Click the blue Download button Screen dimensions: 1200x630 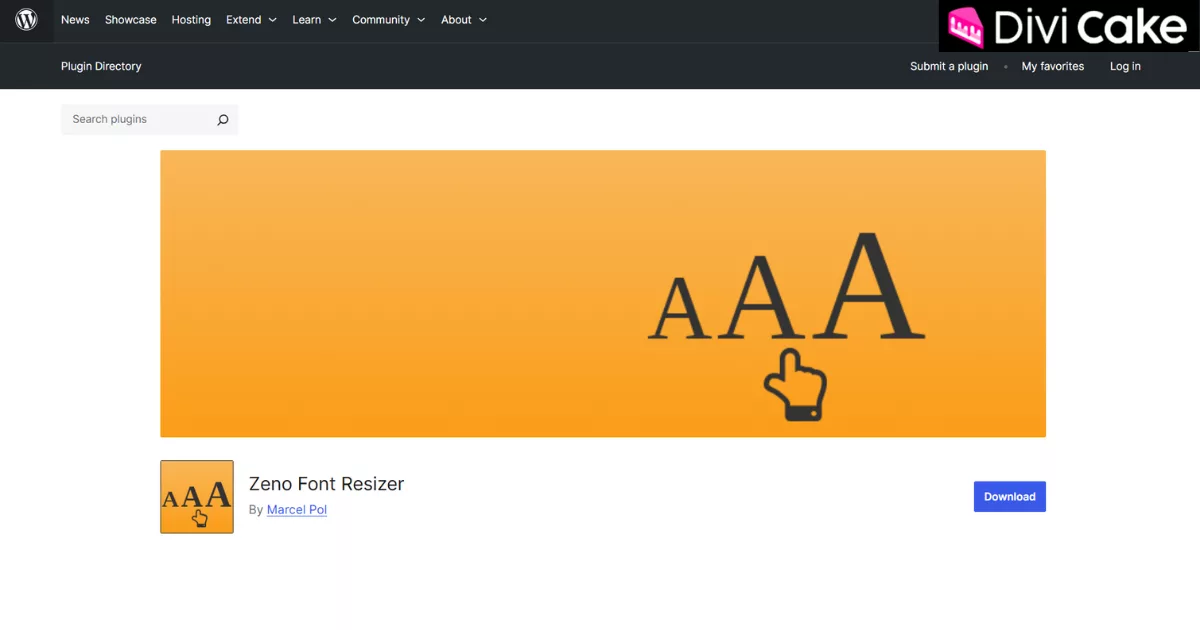click(1010, 497)
